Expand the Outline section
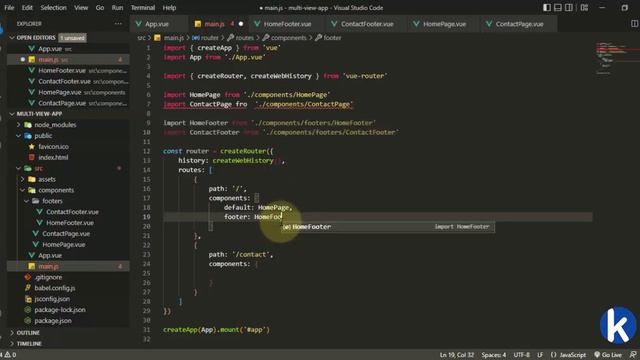This screenshot has height=360, width=640. (x=28, y=333)
